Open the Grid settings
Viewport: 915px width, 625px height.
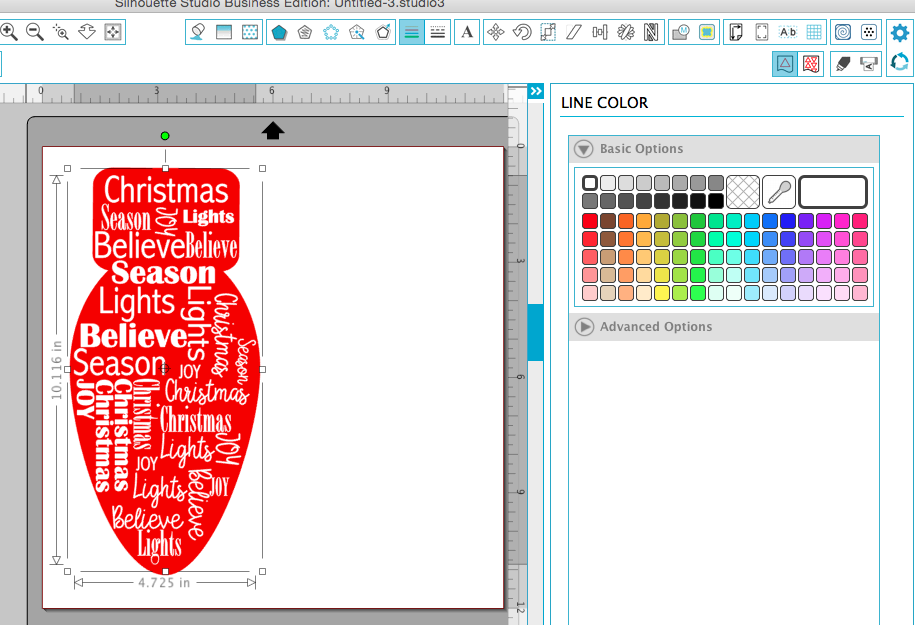pos(813,32)
